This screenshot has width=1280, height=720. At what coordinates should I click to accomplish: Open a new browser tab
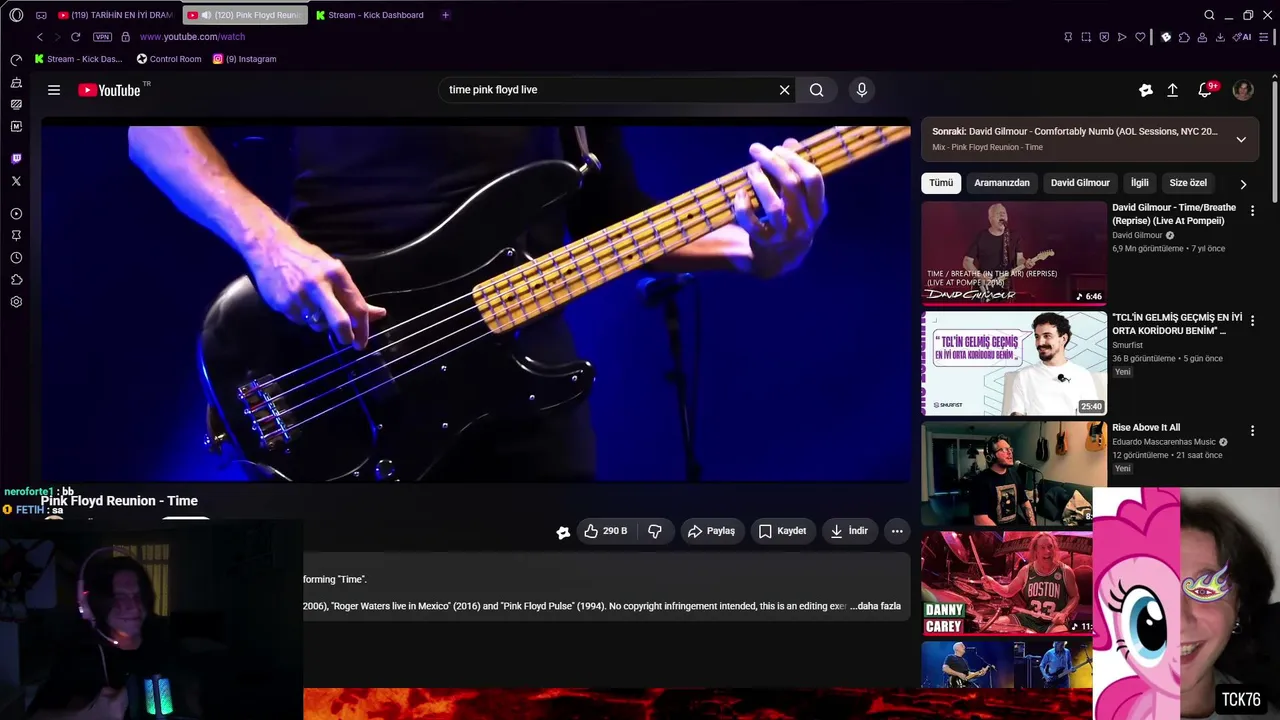[x=445, y=15]
